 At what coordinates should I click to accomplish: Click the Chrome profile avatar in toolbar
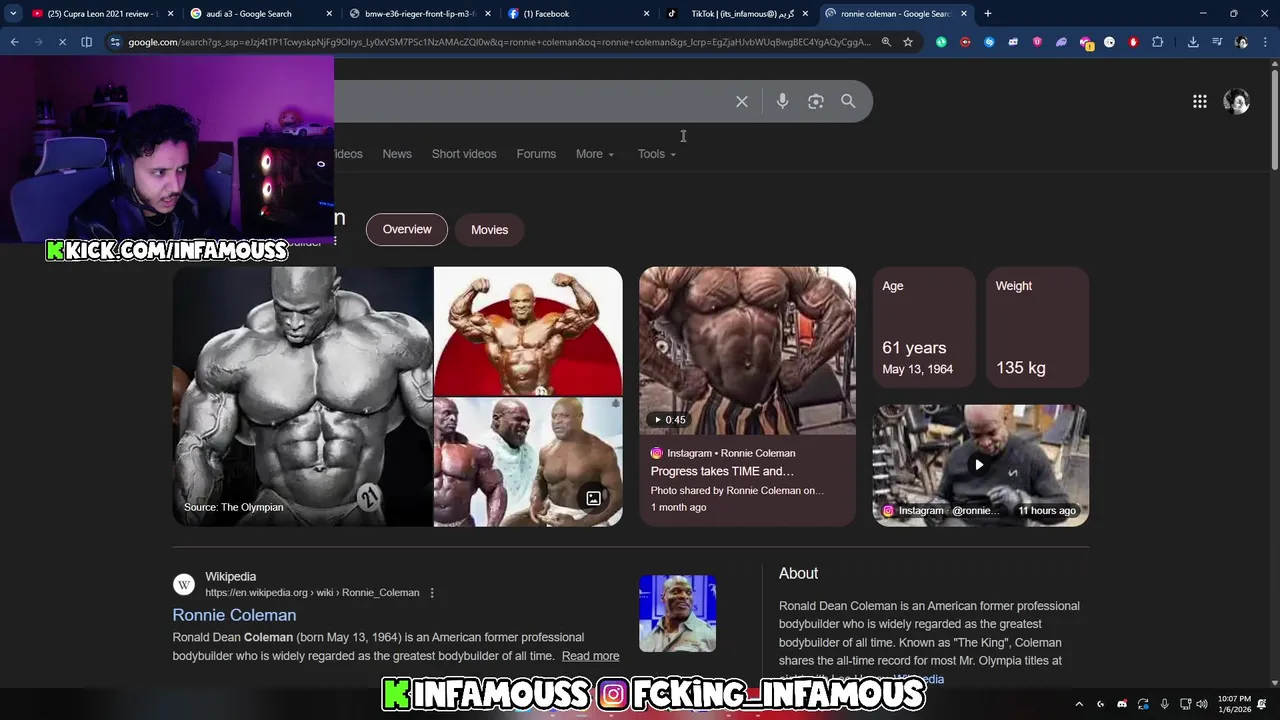coord(1241,42)
